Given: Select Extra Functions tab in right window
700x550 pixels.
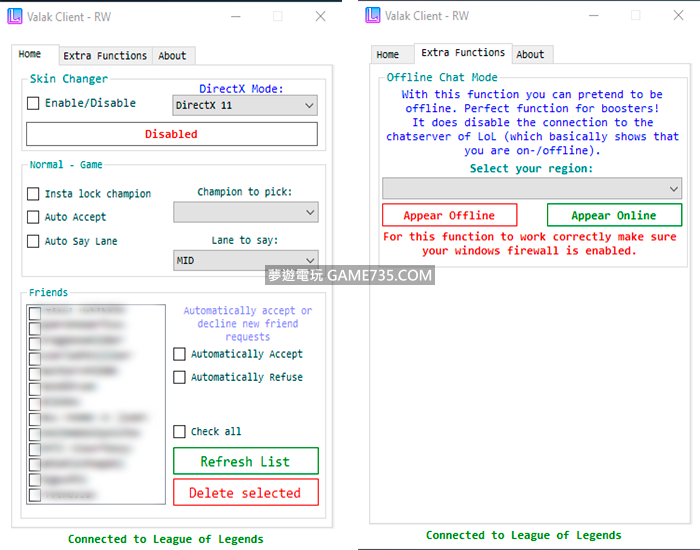Looking at the screenshot, I should (x=463, y=53).
